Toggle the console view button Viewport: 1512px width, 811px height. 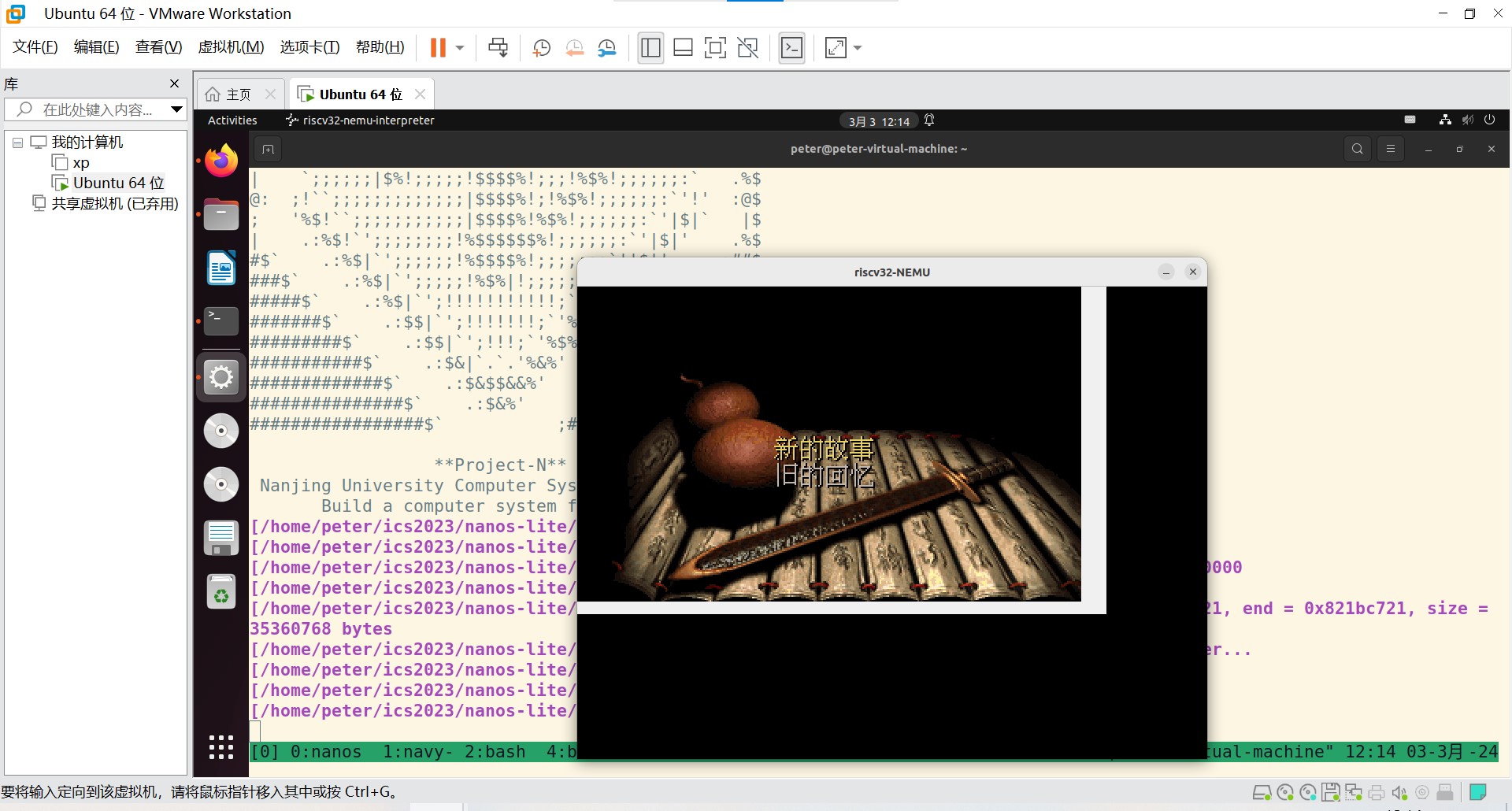tap(791, 48)
